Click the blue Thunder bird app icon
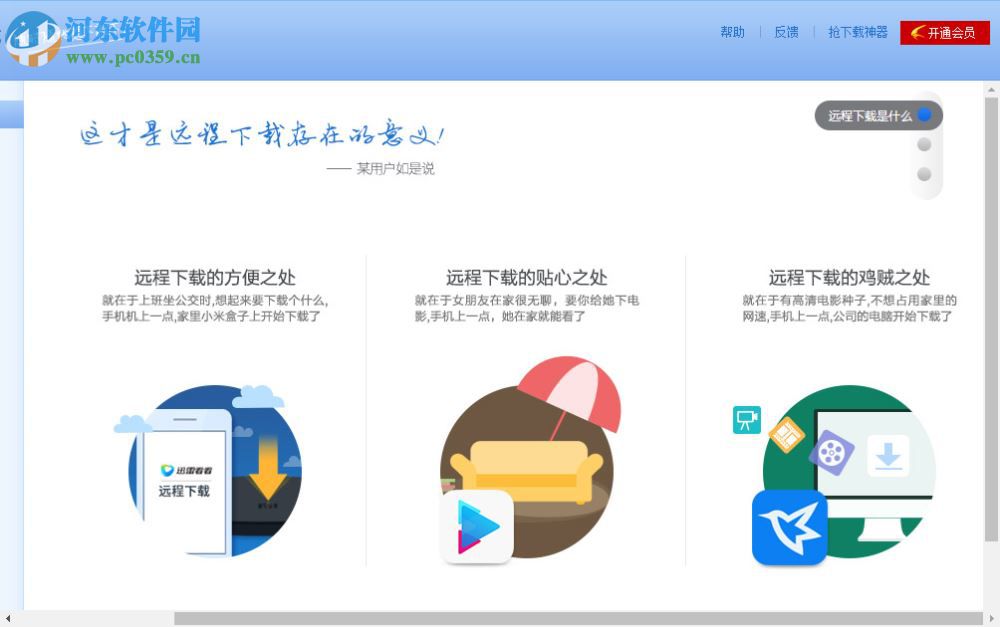Image resolution: width=1000 pixels, height=627 pixels. (x=790, y=527)
